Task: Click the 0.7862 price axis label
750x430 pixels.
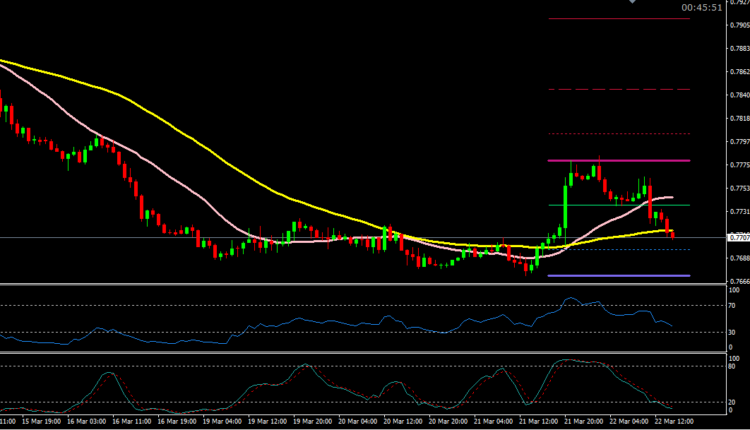Action: coord(738,72)
